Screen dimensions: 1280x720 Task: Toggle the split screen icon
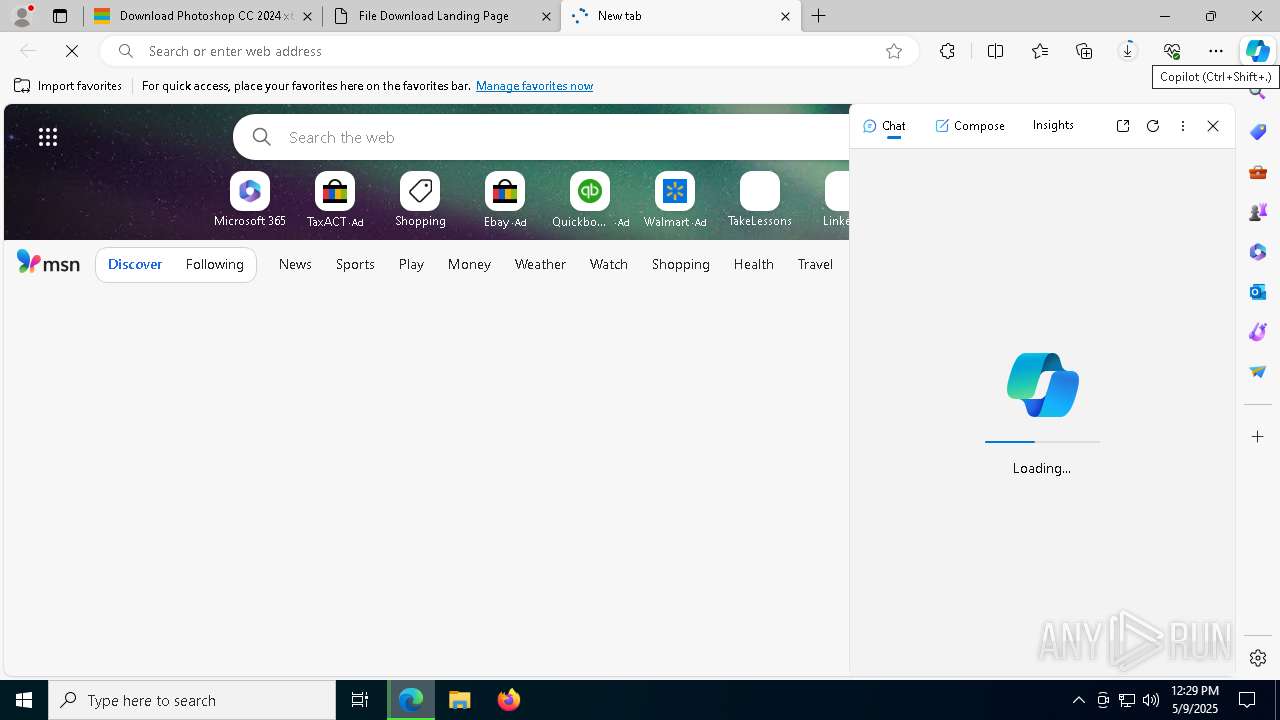(x=995, y=51)
